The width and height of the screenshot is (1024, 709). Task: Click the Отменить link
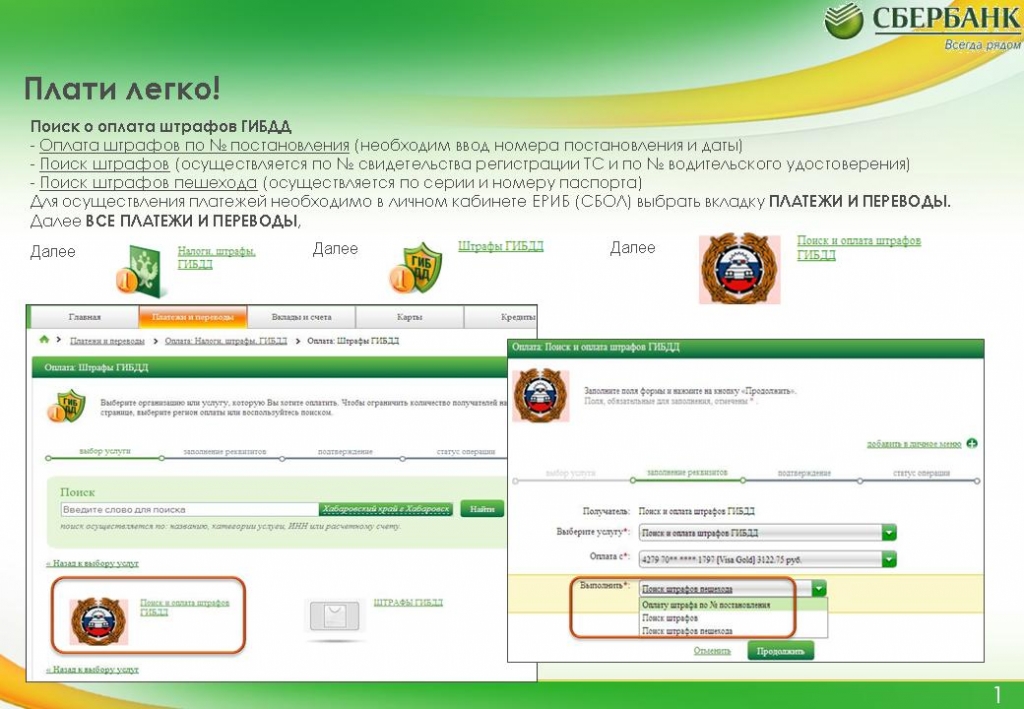[713, 651]
